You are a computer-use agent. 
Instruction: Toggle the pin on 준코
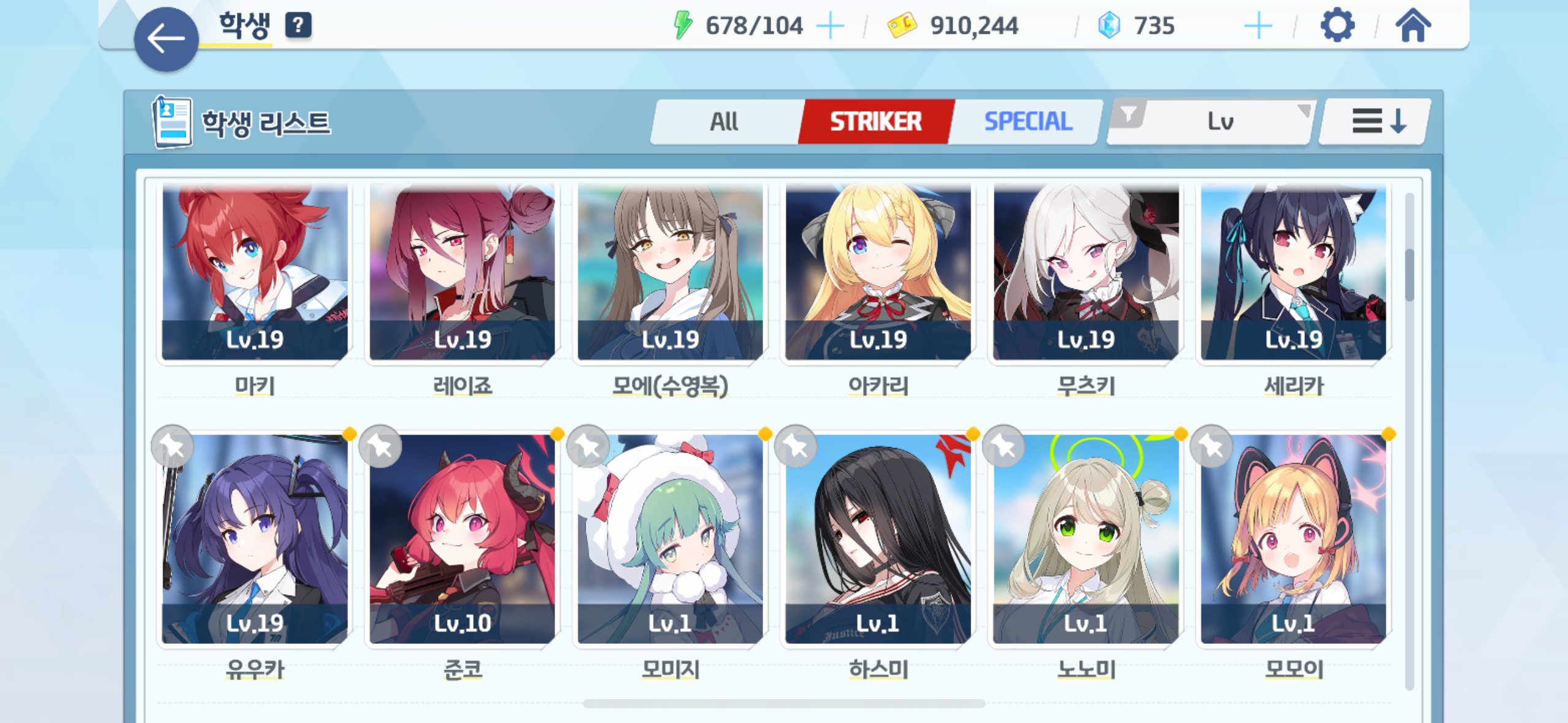[380, 446]
